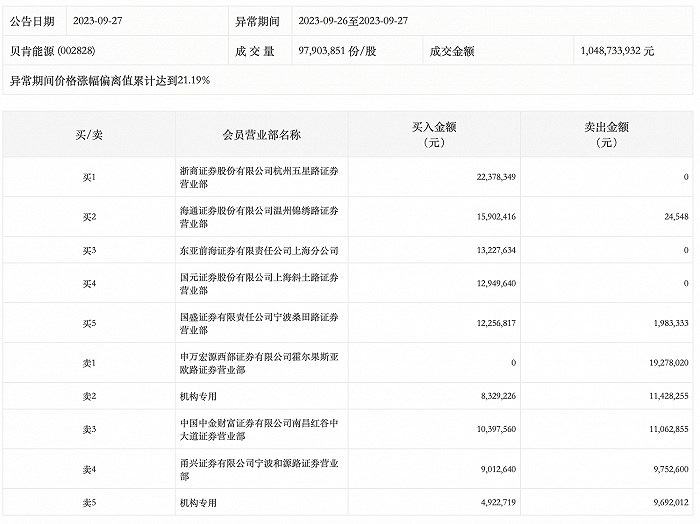The image size is (700, 524).
Task: Select buy amount 22,378,349
Action: [496, 177]
